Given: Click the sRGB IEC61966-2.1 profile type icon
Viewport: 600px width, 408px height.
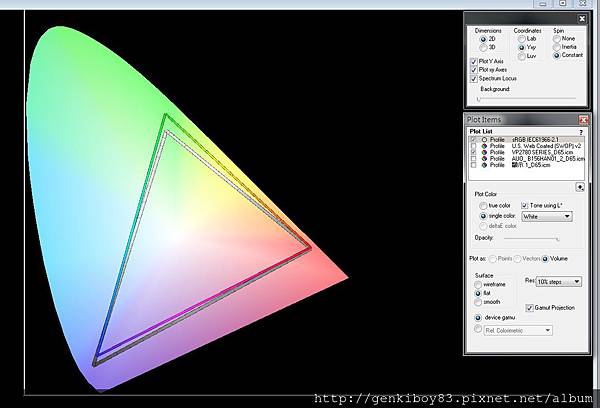Looking at the screenshot, I should [x=484, y=140].
